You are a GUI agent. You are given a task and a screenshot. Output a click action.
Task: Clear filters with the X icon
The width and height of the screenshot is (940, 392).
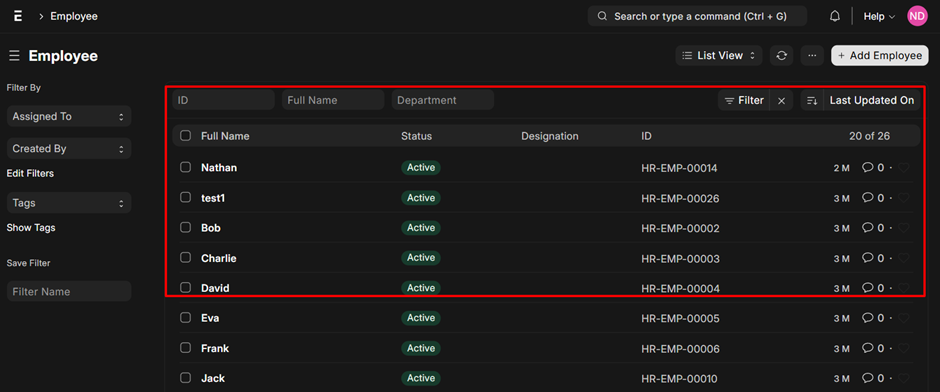point(781,101)
